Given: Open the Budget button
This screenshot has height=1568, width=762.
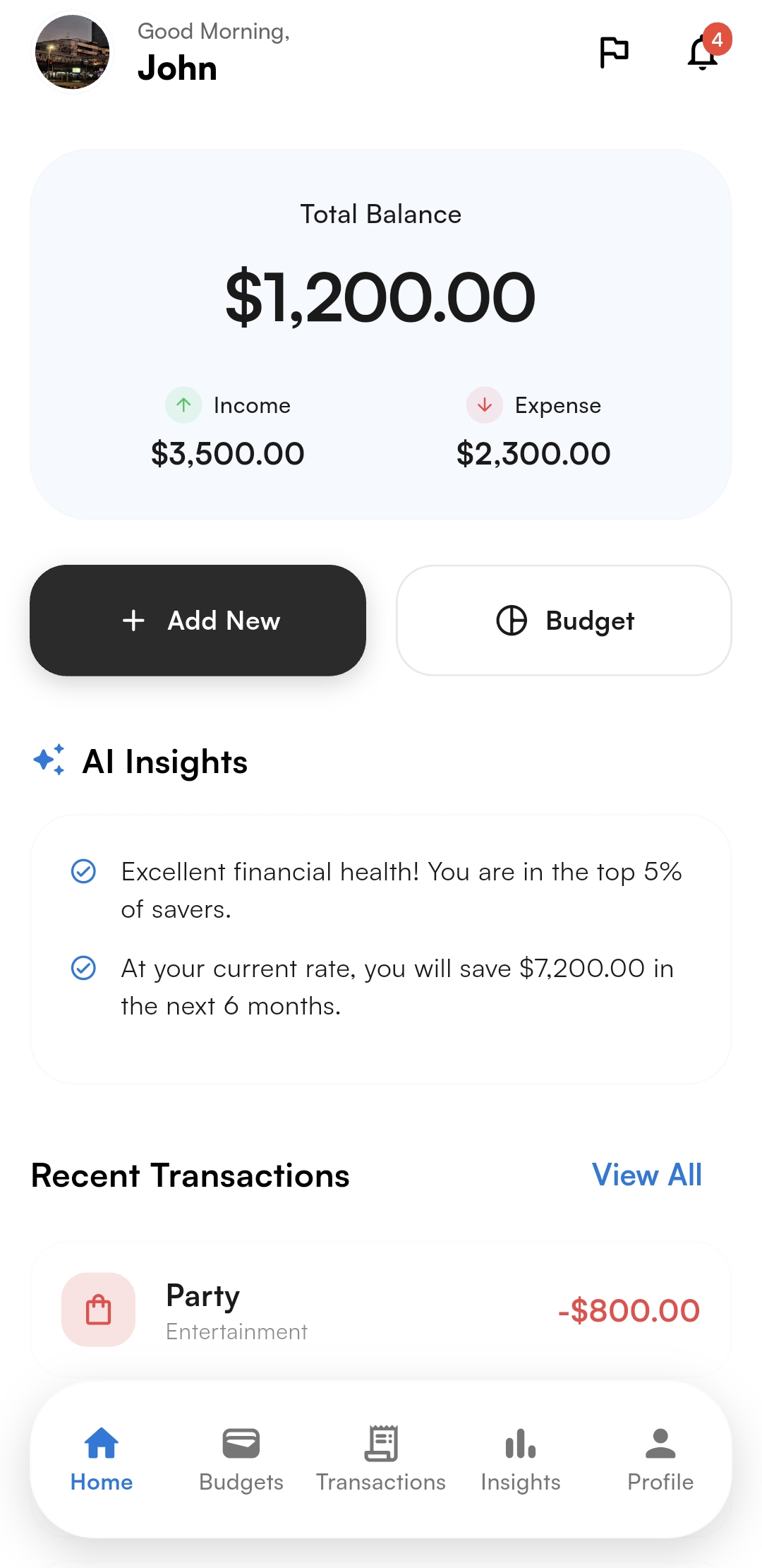Looking at the screenshot, I should pyautogui.click(x=564, y=621).
